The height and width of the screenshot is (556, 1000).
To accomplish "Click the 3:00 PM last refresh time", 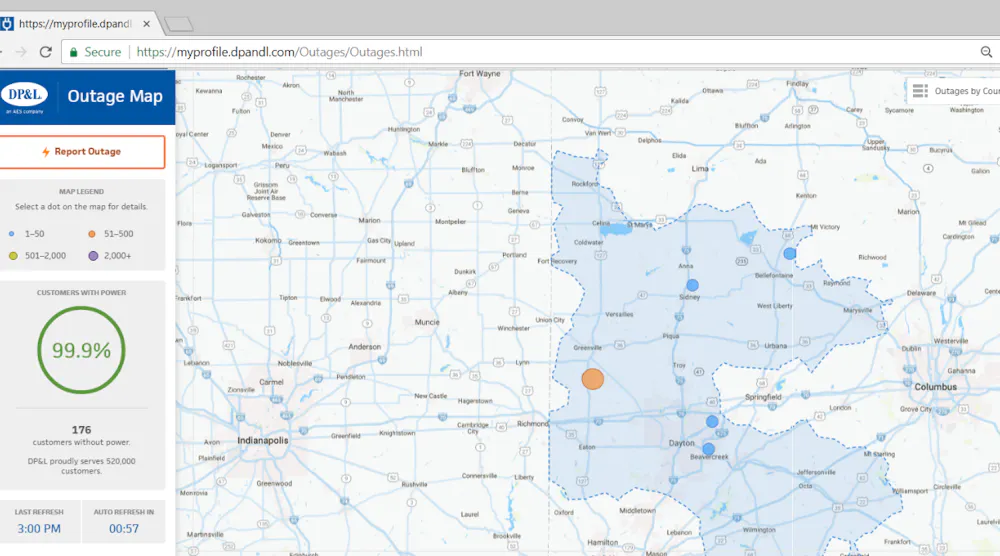I will [x=39, y=529].
